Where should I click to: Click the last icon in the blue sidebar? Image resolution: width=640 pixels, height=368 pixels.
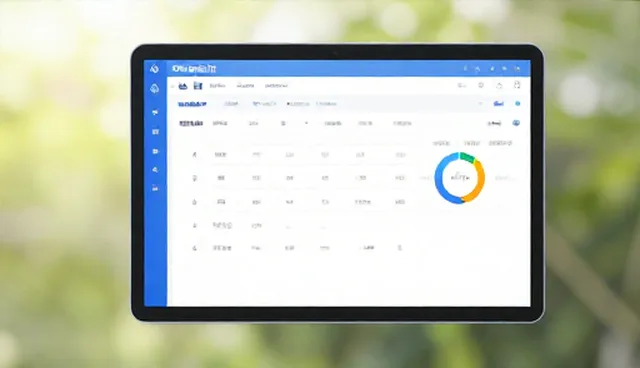click(155, 188)
